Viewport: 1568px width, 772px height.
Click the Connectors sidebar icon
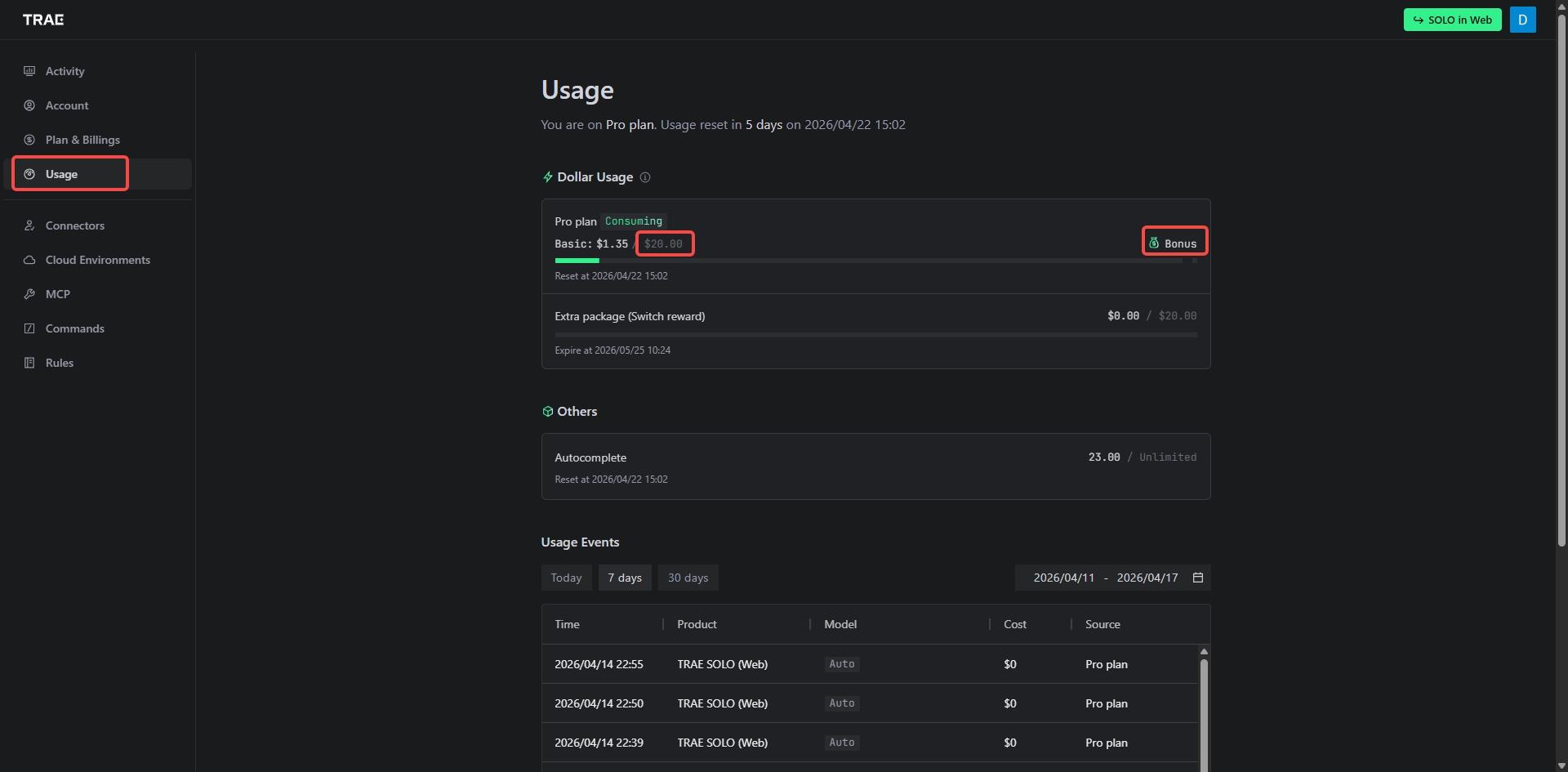(29, 225)
